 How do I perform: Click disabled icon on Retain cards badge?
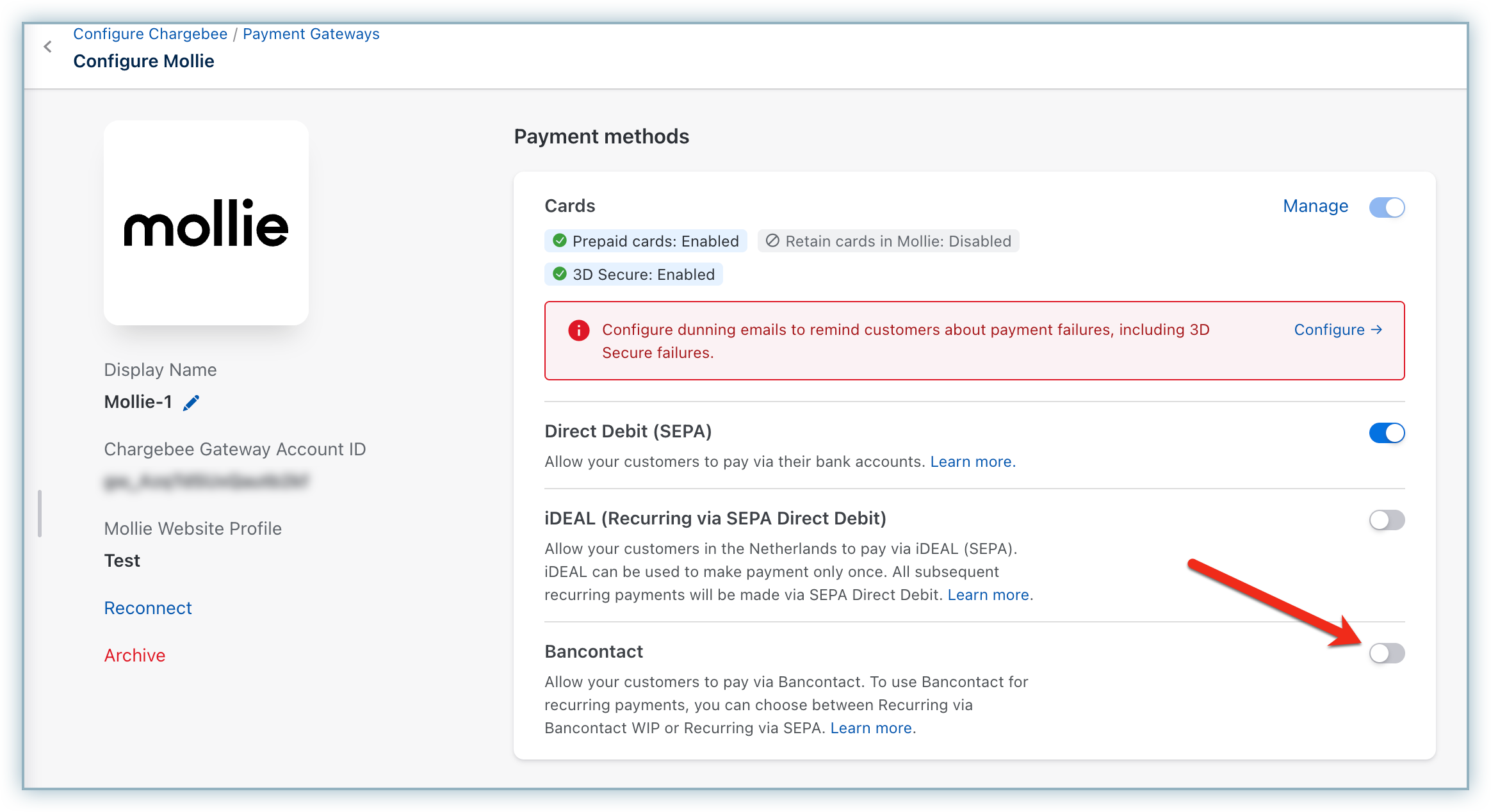(x=772, y=241)
